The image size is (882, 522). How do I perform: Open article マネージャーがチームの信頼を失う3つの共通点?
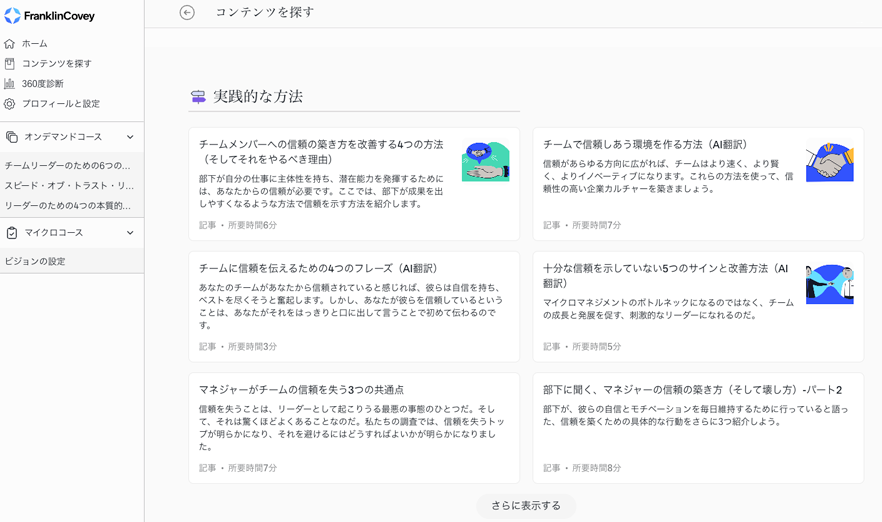(301, 389)
